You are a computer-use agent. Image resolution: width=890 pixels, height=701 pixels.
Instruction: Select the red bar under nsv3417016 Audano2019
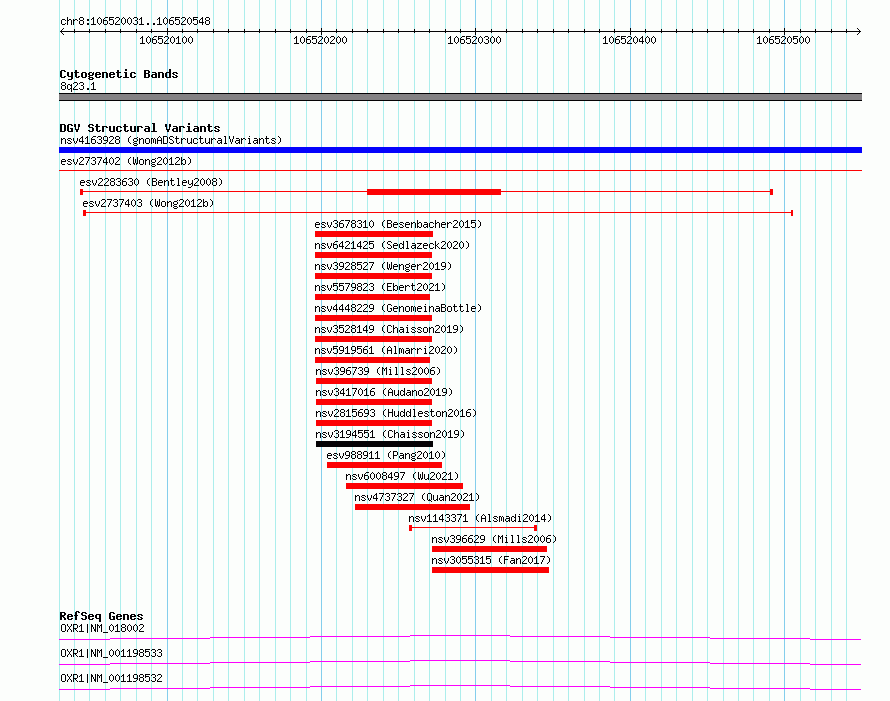pos(373,402)
